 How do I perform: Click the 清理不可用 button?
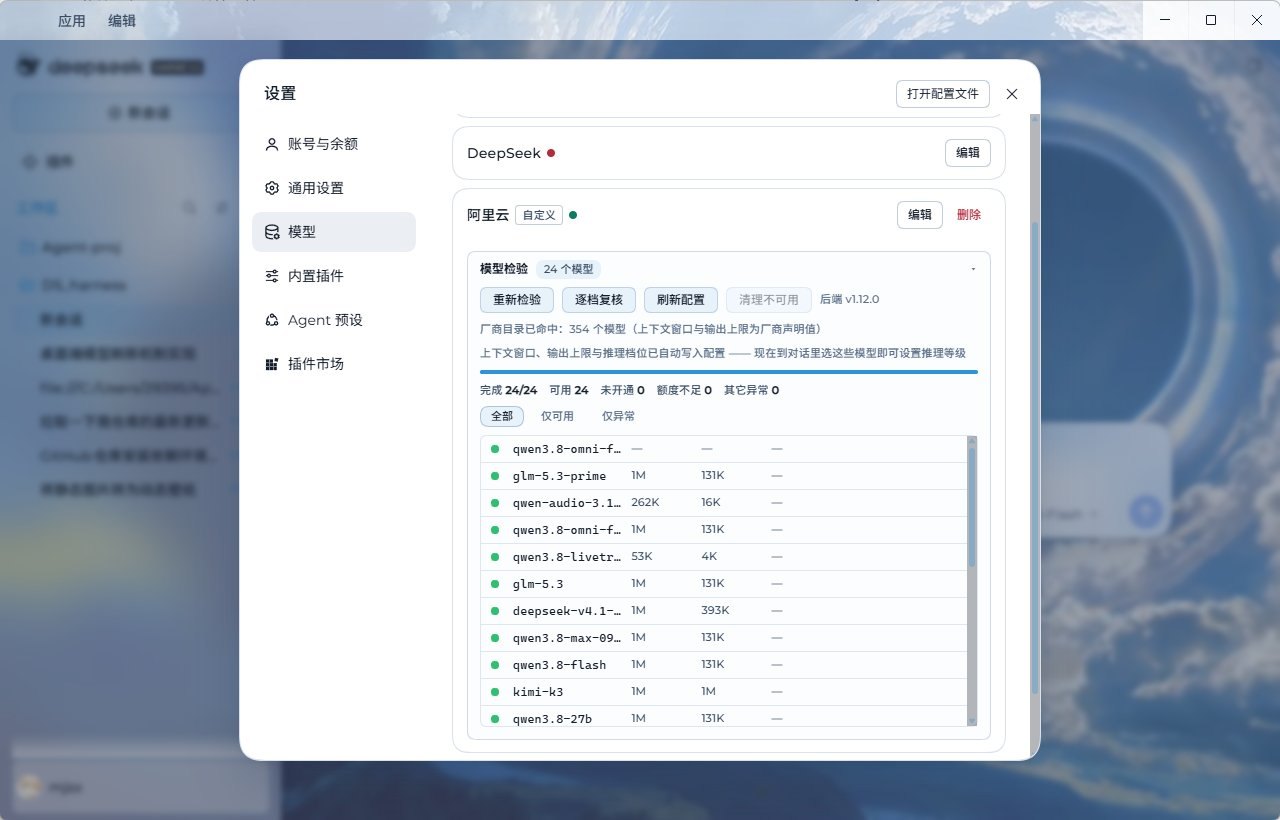769,300
